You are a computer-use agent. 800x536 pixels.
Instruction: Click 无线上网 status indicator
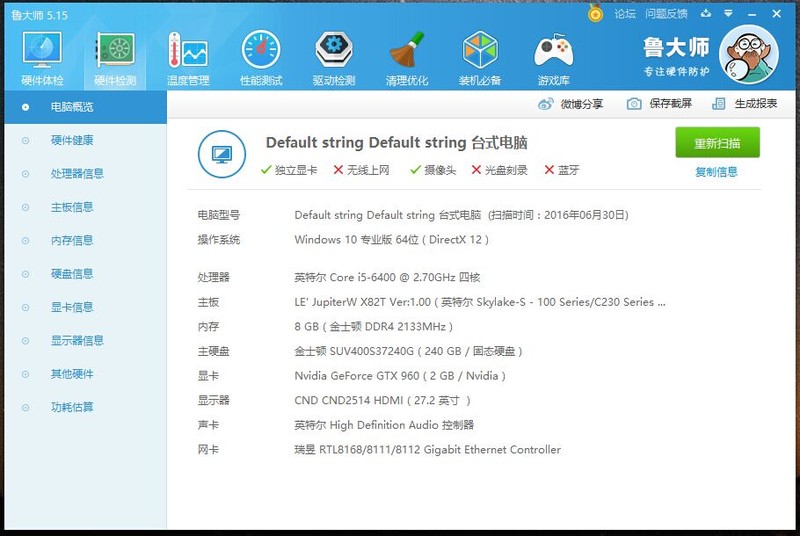(361, 170)
